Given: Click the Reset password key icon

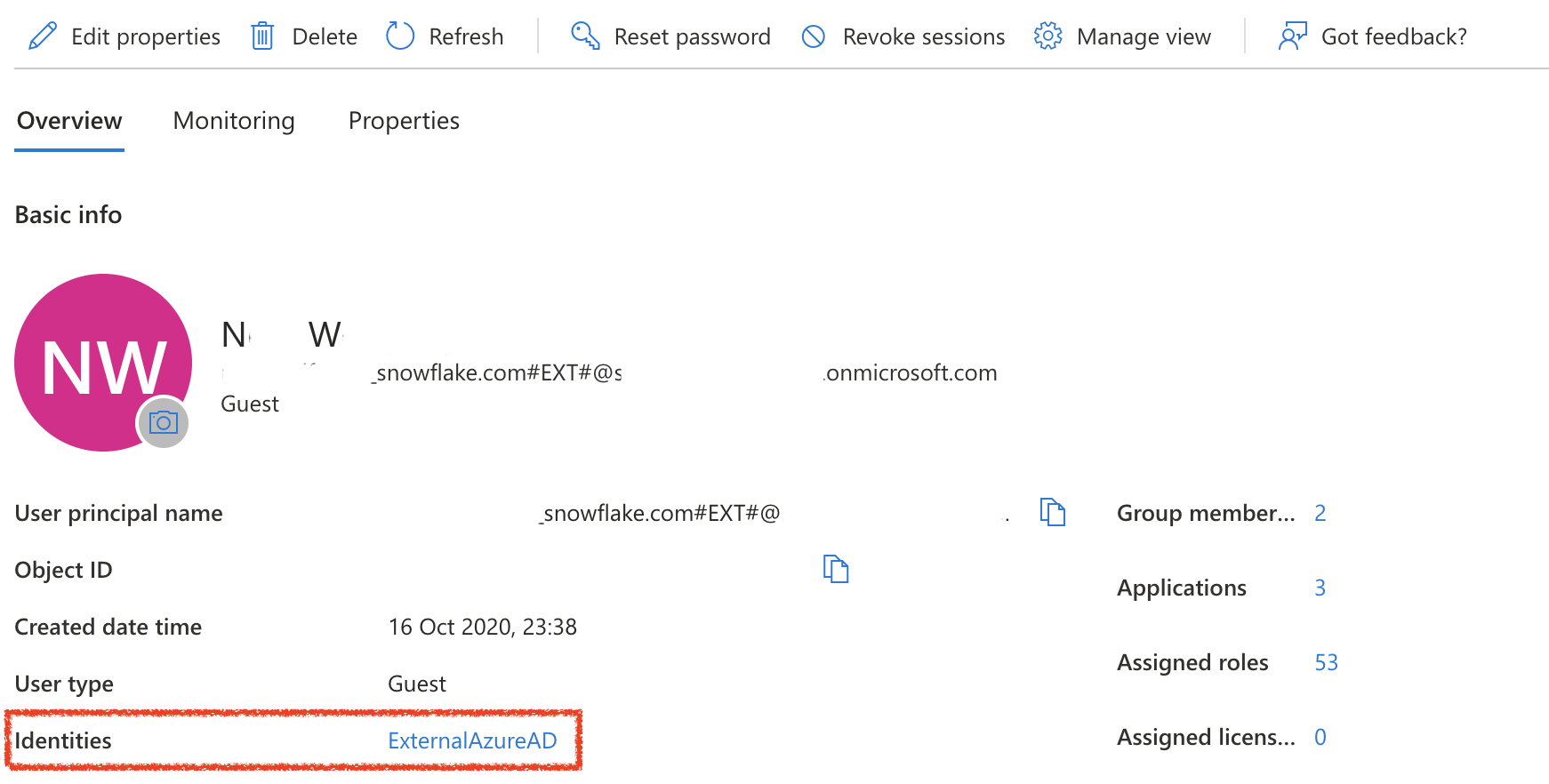Looking at the screenshot, I should coord(585,36).
